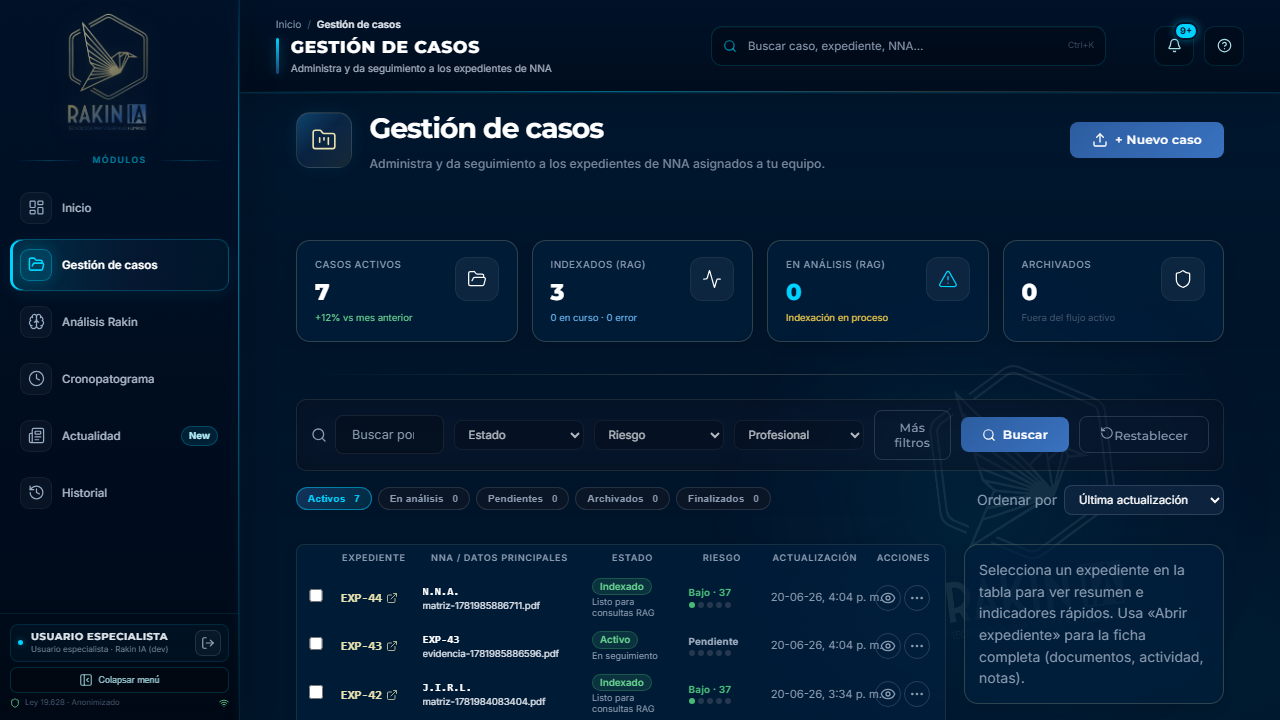The image size is (1280, 720).
Task: Open the Profesional filter dropdown
Action: 799,435
